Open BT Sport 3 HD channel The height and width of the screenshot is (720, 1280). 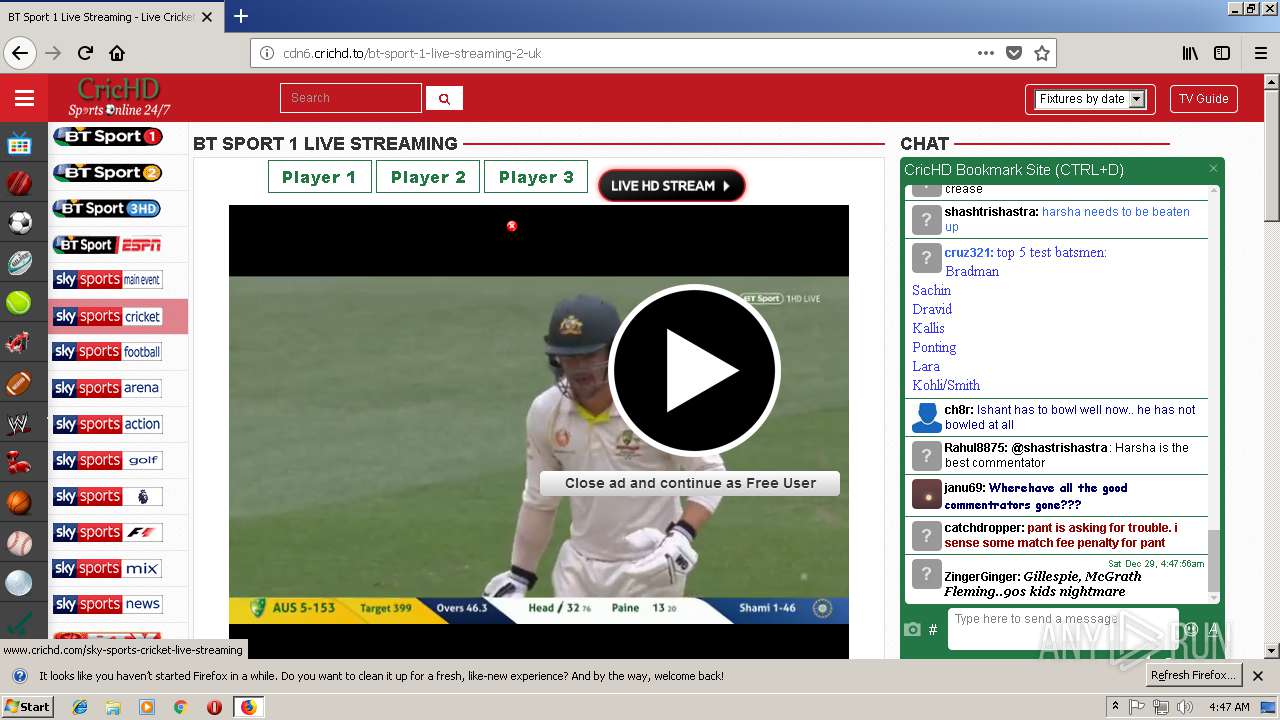click(107, 209)
